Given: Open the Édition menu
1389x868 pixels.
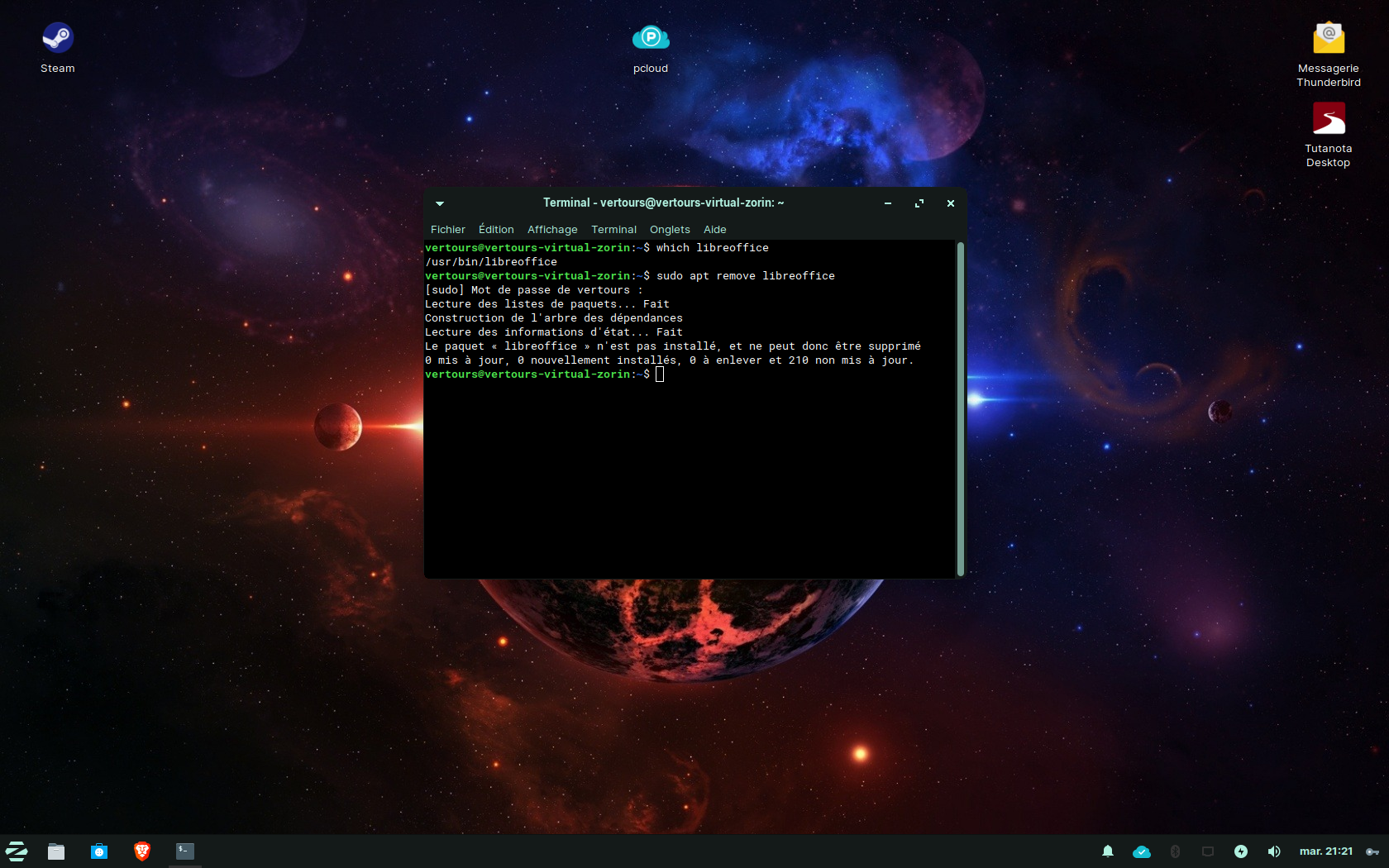Looking at the screenshot, I should tap(496, 230).
